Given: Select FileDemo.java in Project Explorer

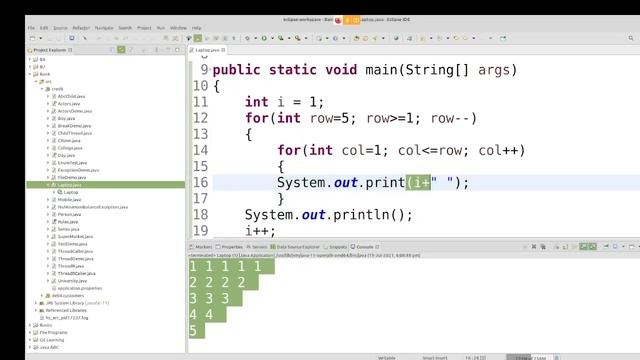Looking at the screenshot, I should point(72,178).
